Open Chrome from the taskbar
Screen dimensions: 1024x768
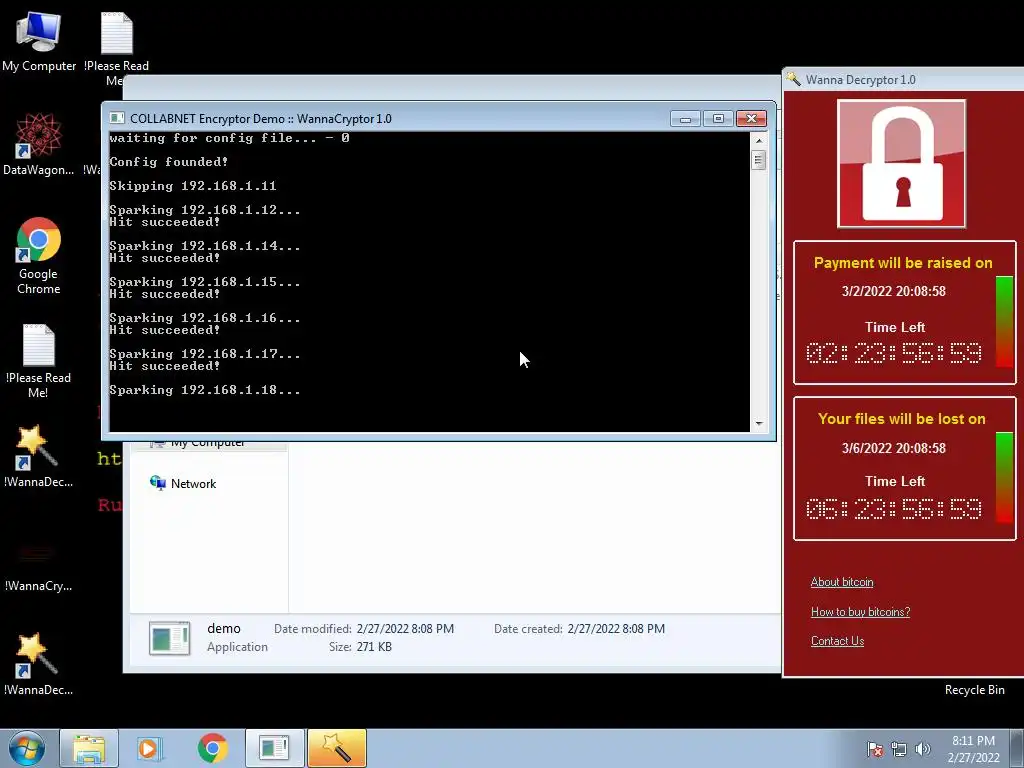(x=212, y=748)
